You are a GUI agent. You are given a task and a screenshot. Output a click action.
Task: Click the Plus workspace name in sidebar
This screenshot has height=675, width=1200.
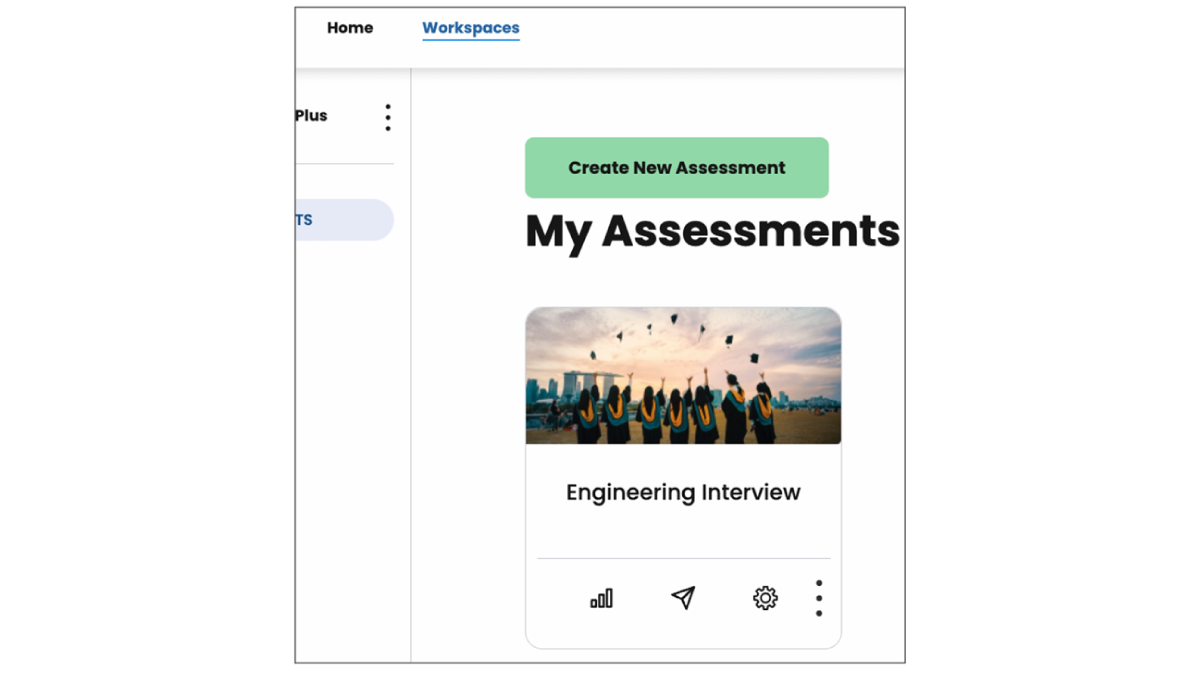[x=311, y=115]
